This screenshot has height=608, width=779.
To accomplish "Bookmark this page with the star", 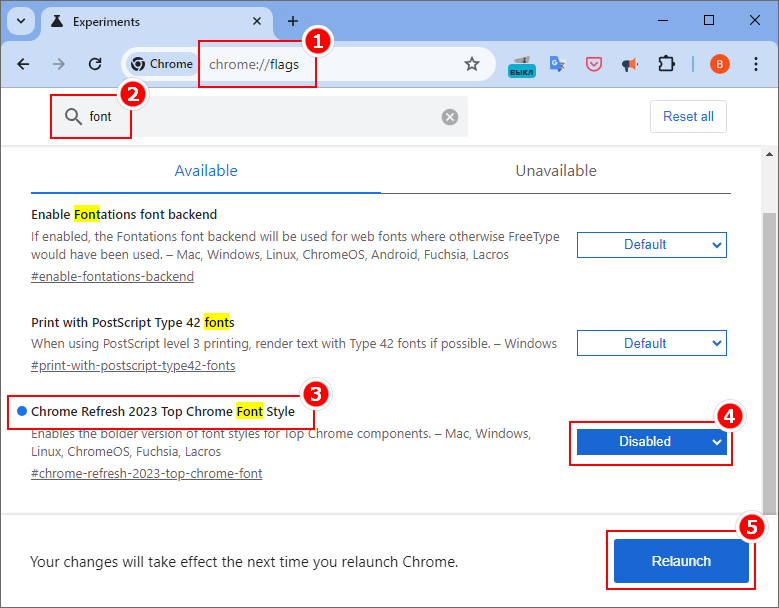I will coord(471,64).
